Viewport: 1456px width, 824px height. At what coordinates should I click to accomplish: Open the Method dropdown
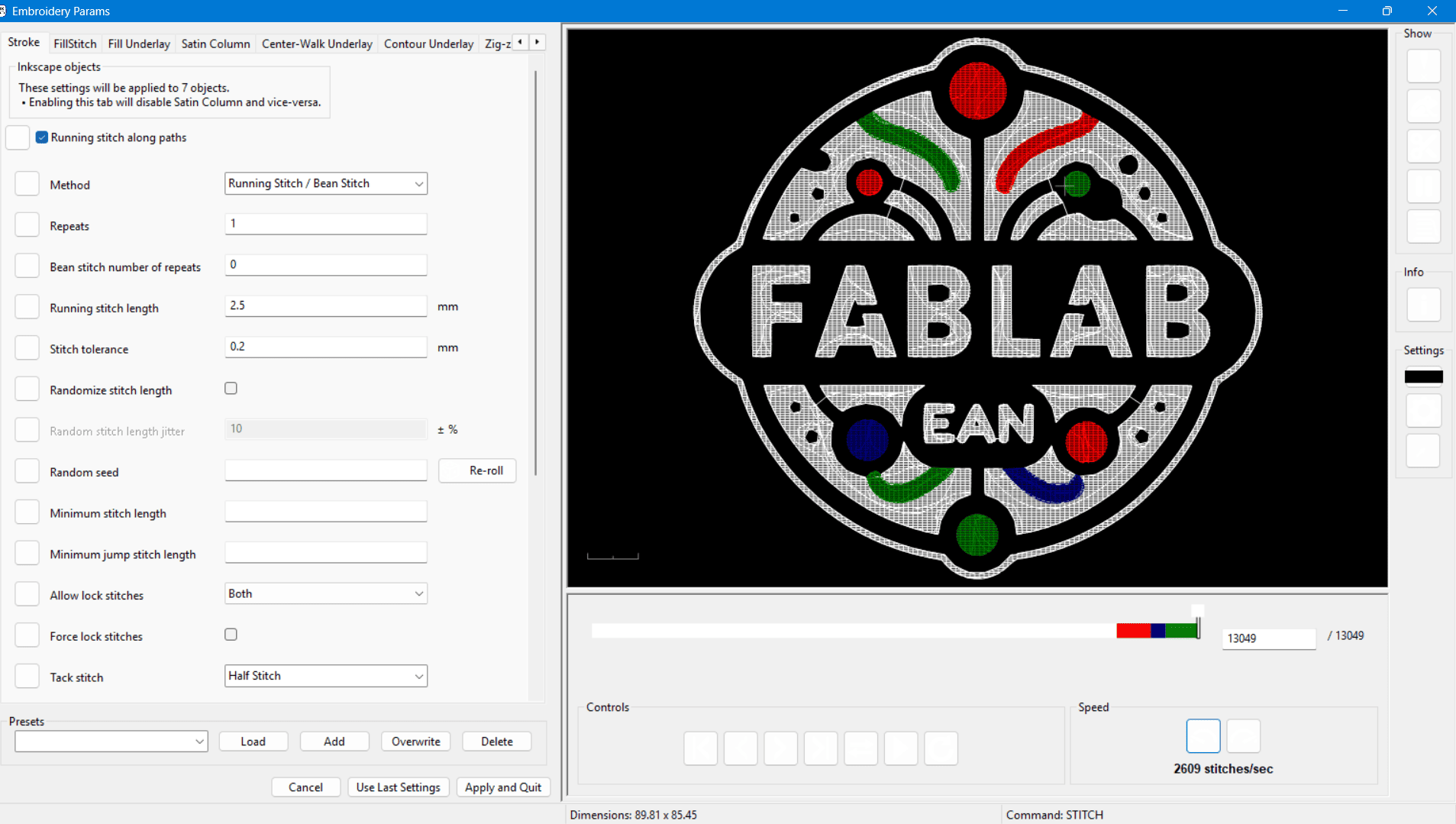[x=326, y=183]
